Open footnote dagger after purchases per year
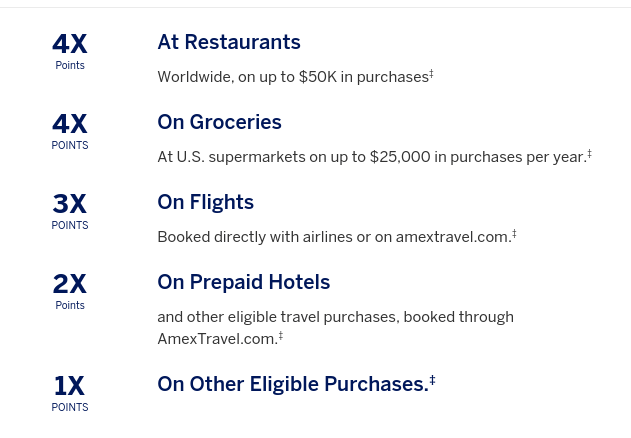This screenshot has height=438, width=631. click(589, 153)
